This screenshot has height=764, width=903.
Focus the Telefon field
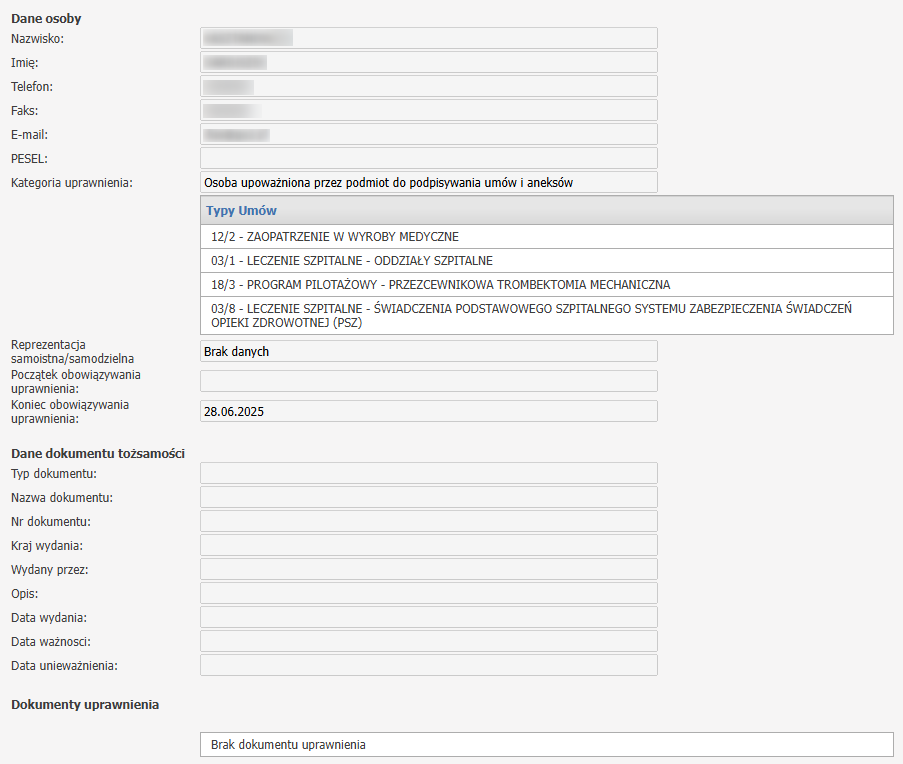(x=429, y=86)
